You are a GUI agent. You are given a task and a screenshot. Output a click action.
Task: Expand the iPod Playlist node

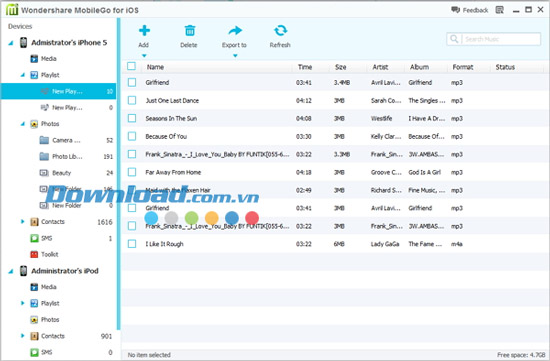(x=23, y=303)
